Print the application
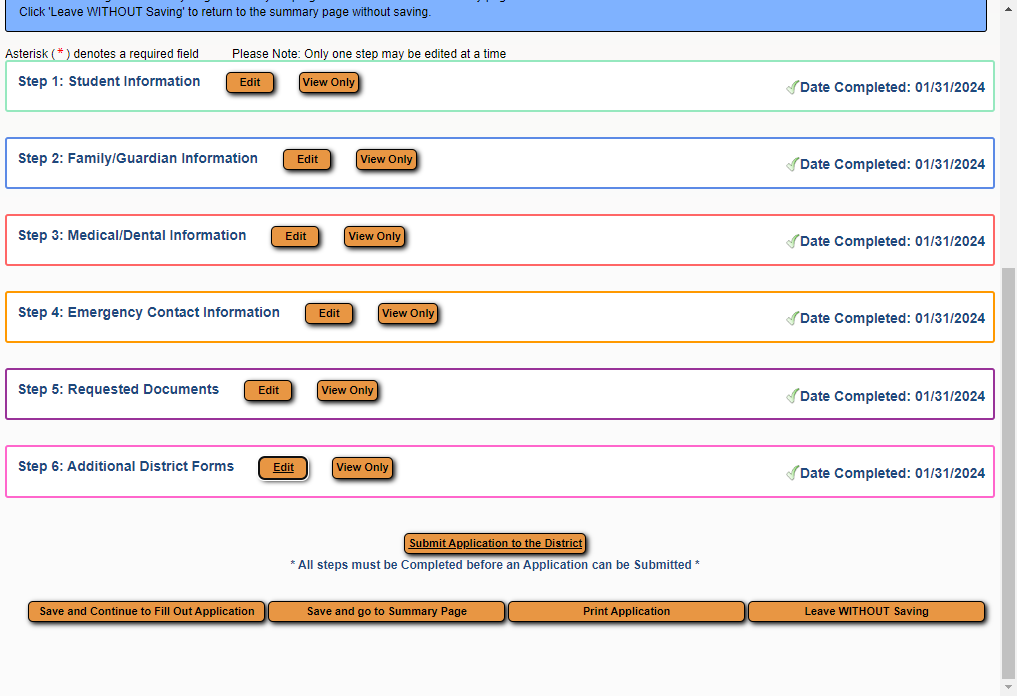Screen dimensions: 1017x696 627,612
